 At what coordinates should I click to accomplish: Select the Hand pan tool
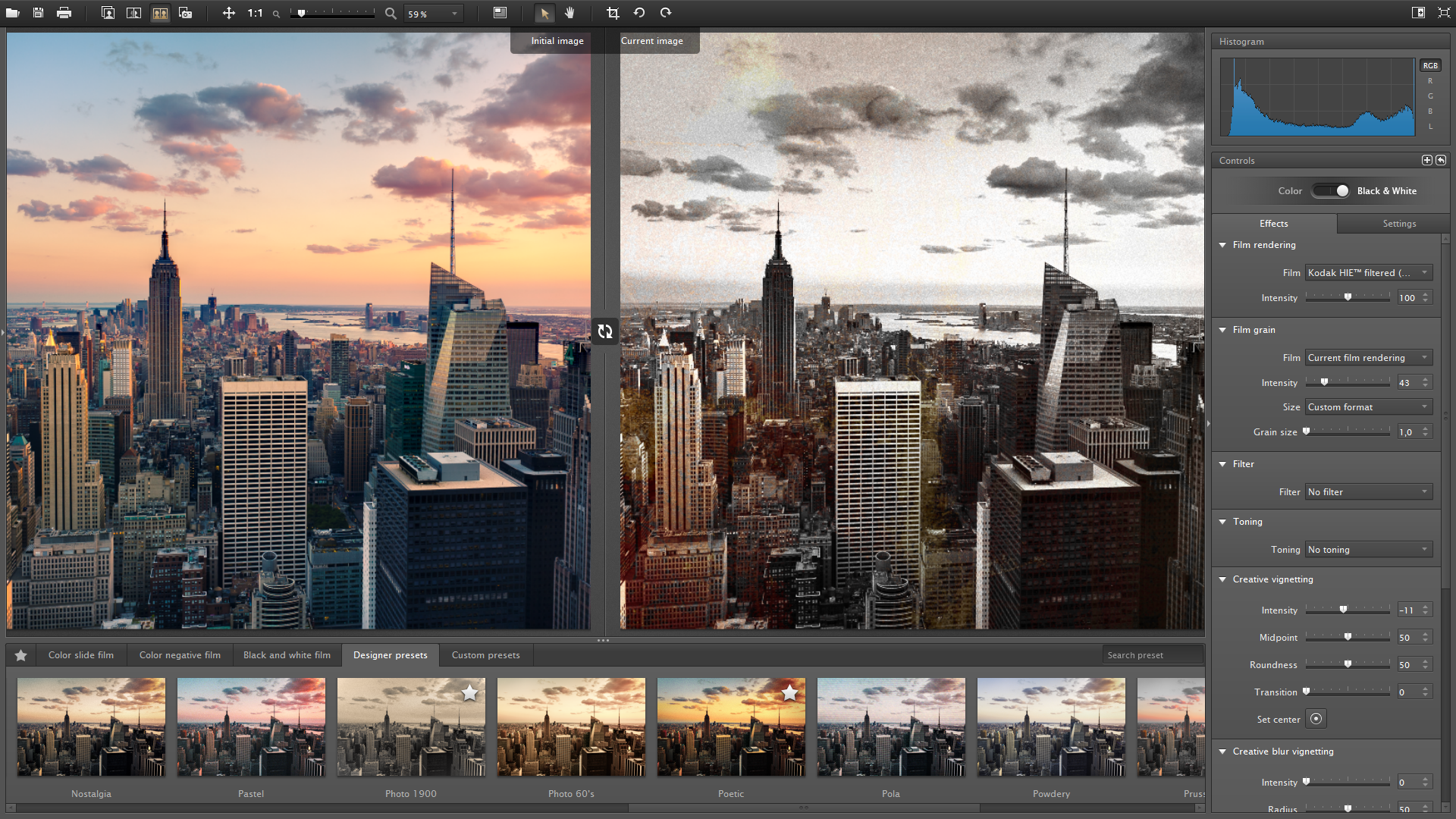pos(570,13)
